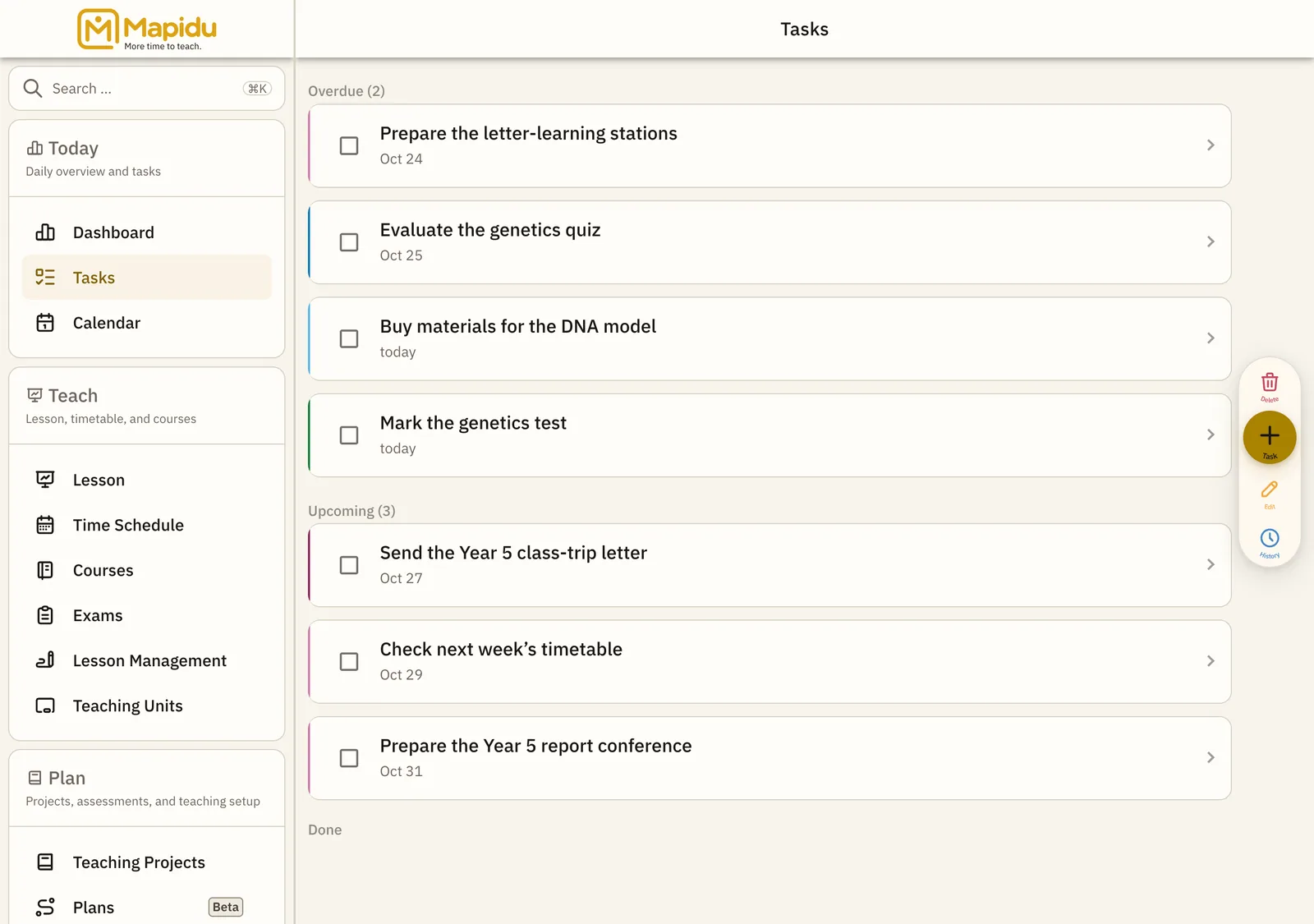The image size is (1314, 924).
Task: Open the Dashboard menu item
Action: point(147,232)
